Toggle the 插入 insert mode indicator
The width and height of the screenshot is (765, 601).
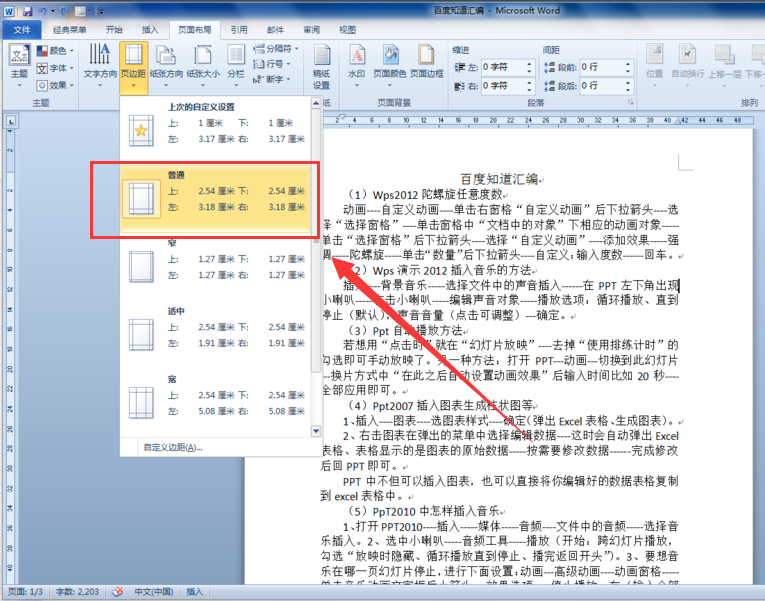tap(194, 592)
